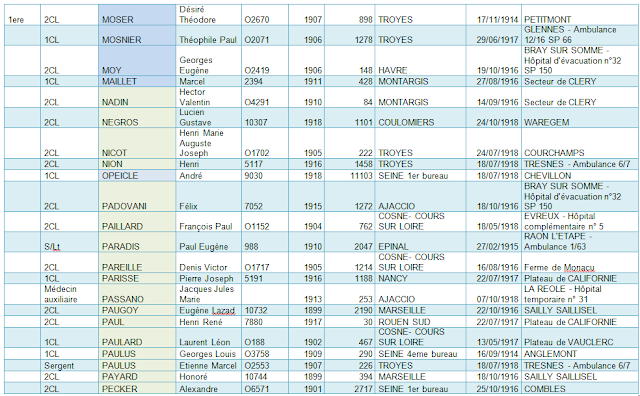Click first name Etienne Marcel

[x=208, y=365]
